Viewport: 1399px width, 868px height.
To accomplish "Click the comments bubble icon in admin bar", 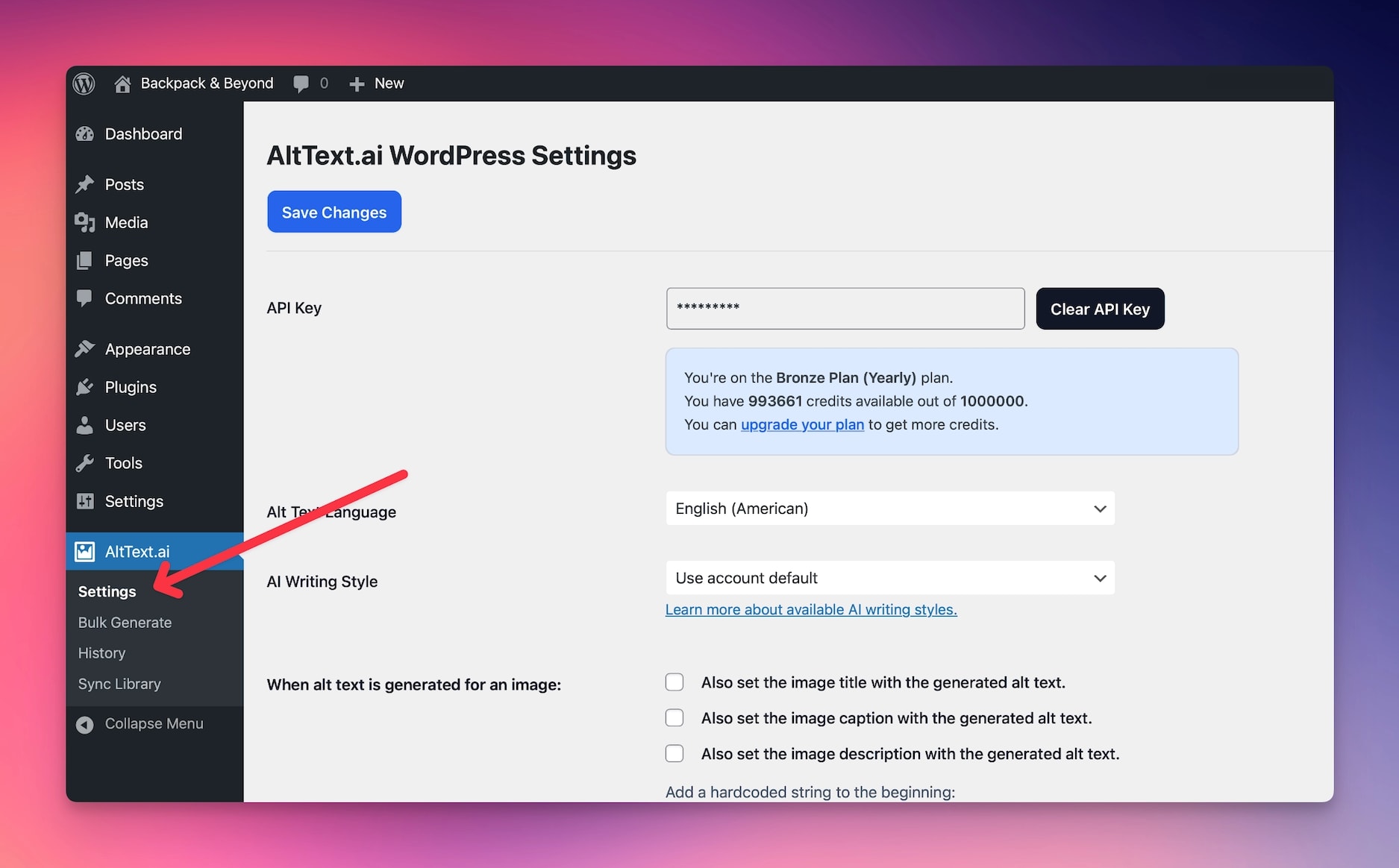I will click(301, 84).
